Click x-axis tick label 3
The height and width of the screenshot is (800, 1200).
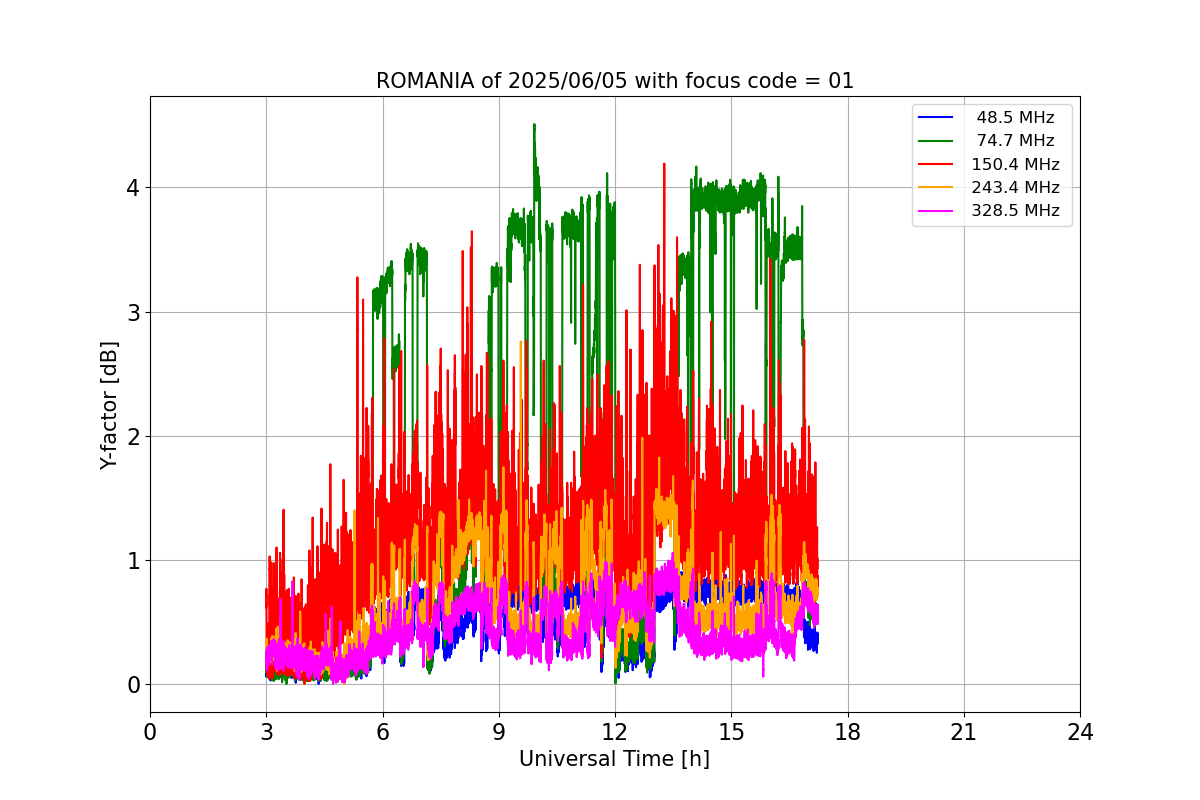(x=266, y=732)
